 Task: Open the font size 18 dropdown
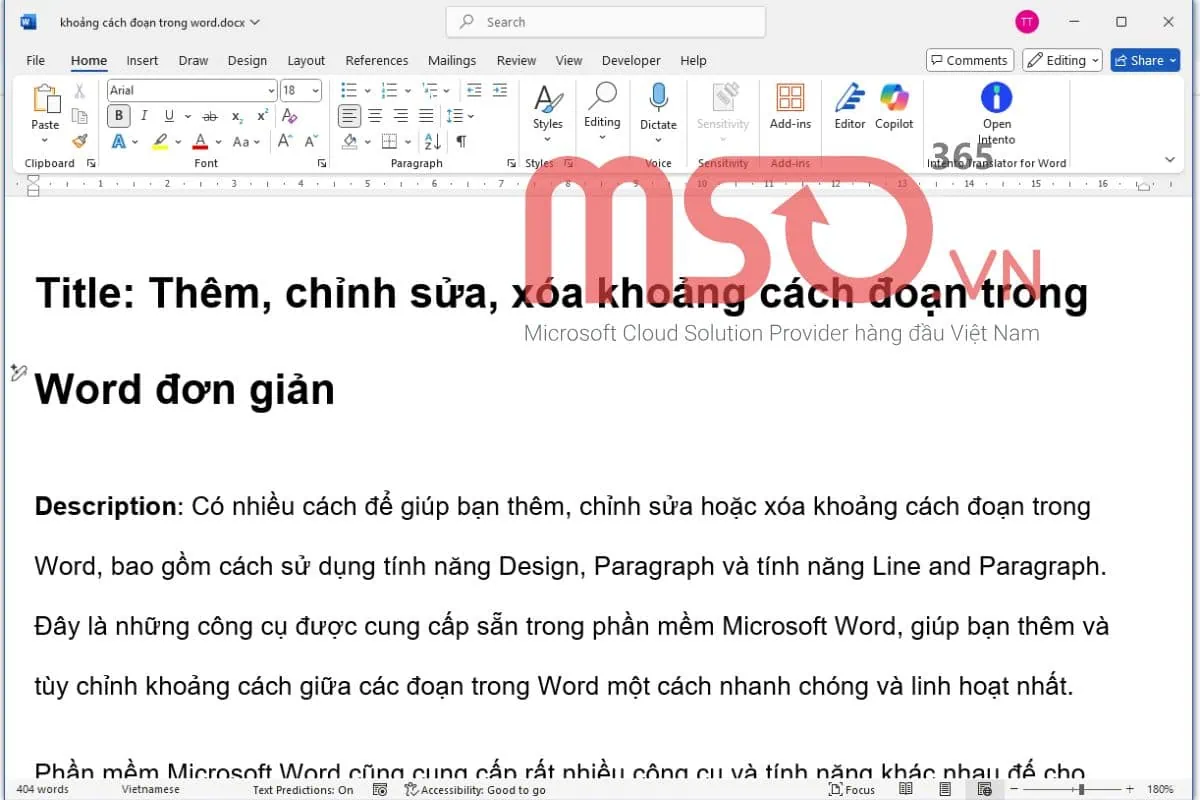click(316, 91)
